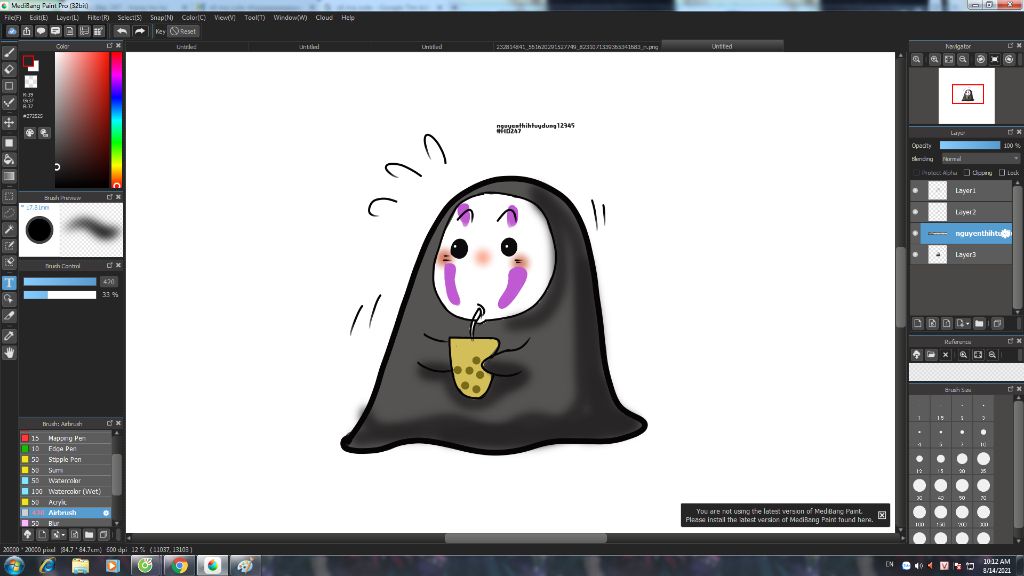
Task: Open gear settings of Airbrush brush
Action: coord(106,513)
